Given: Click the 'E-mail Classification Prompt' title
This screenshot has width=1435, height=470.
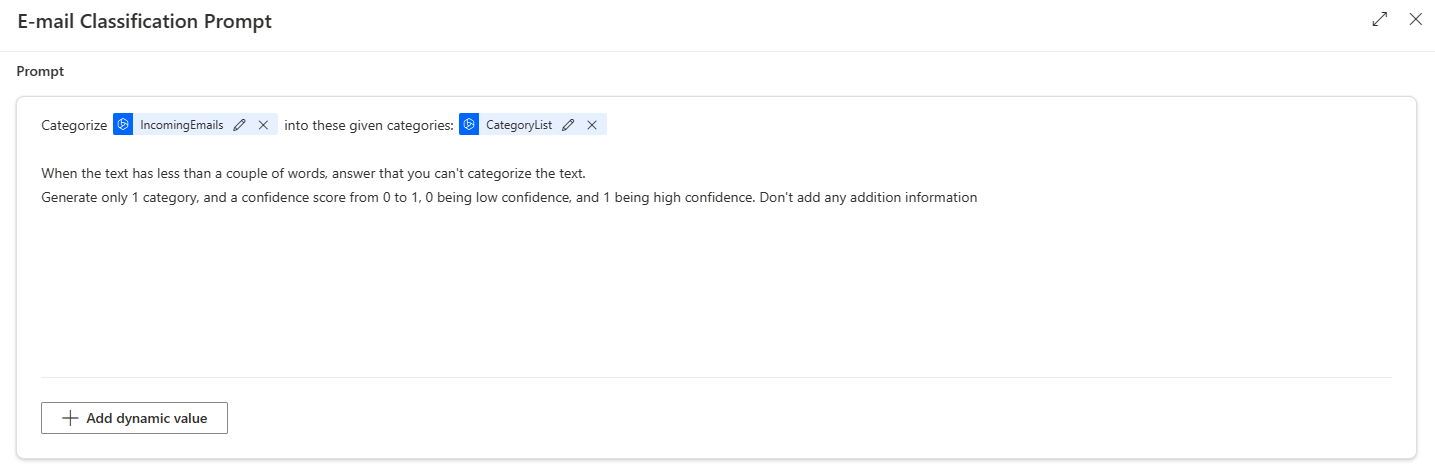Looking at the screenshot, I should tap(144, 21).
